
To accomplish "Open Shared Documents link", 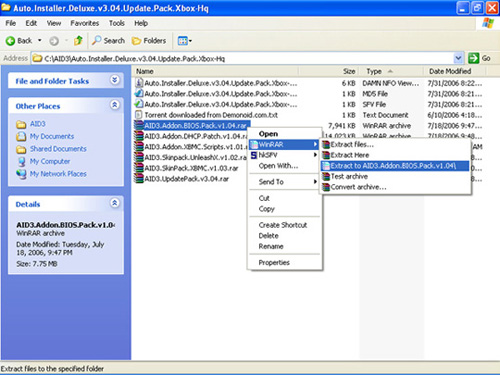I will click(58, 149).
